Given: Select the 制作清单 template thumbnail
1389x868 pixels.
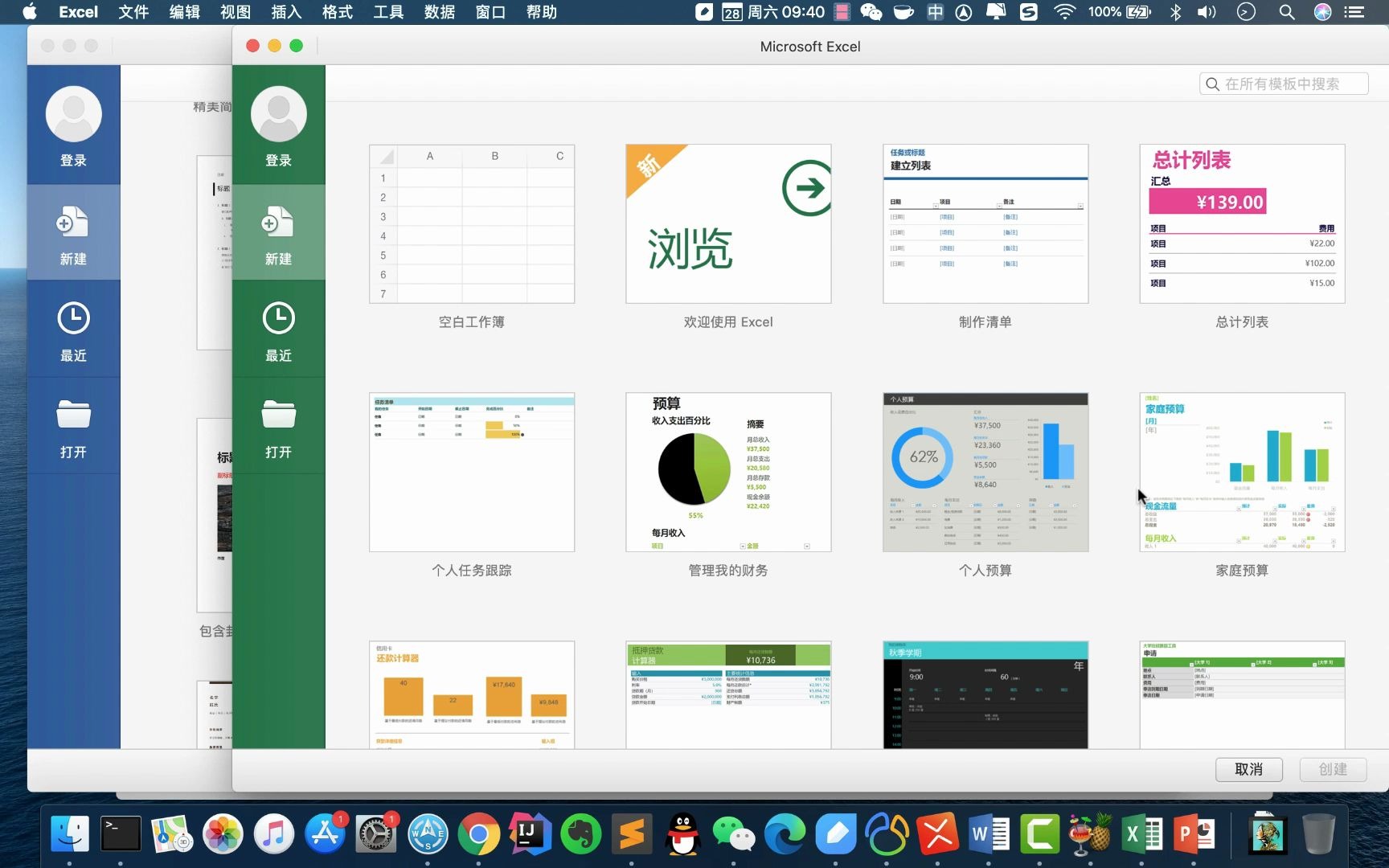Looking at the screenshot, I should tap(985, 223).
